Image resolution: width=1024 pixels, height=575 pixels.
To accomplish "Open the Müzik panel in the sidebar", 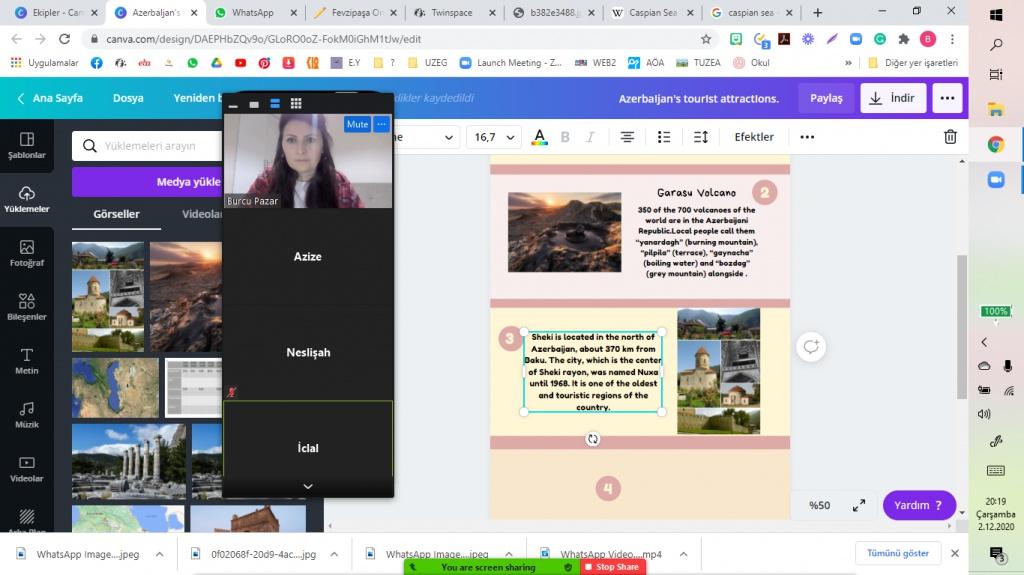I will click(27, 415).
